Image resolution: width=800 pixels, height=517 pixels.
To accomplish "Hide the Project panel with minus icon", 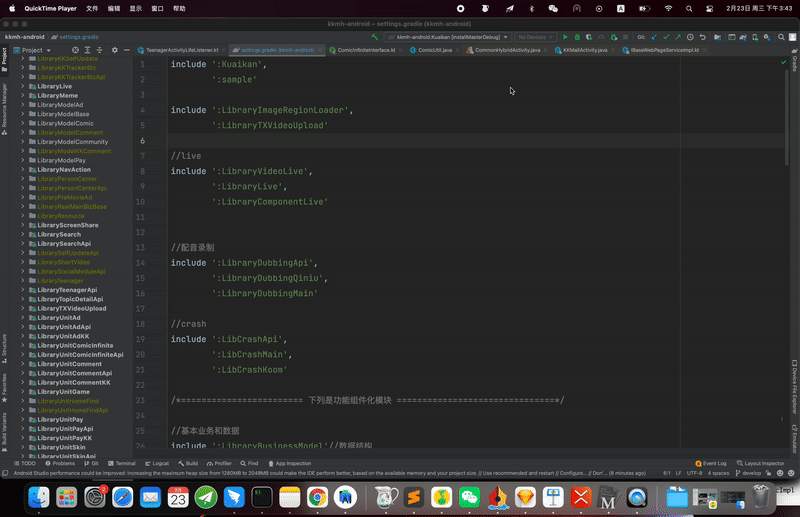I will (x=127, y=50).
